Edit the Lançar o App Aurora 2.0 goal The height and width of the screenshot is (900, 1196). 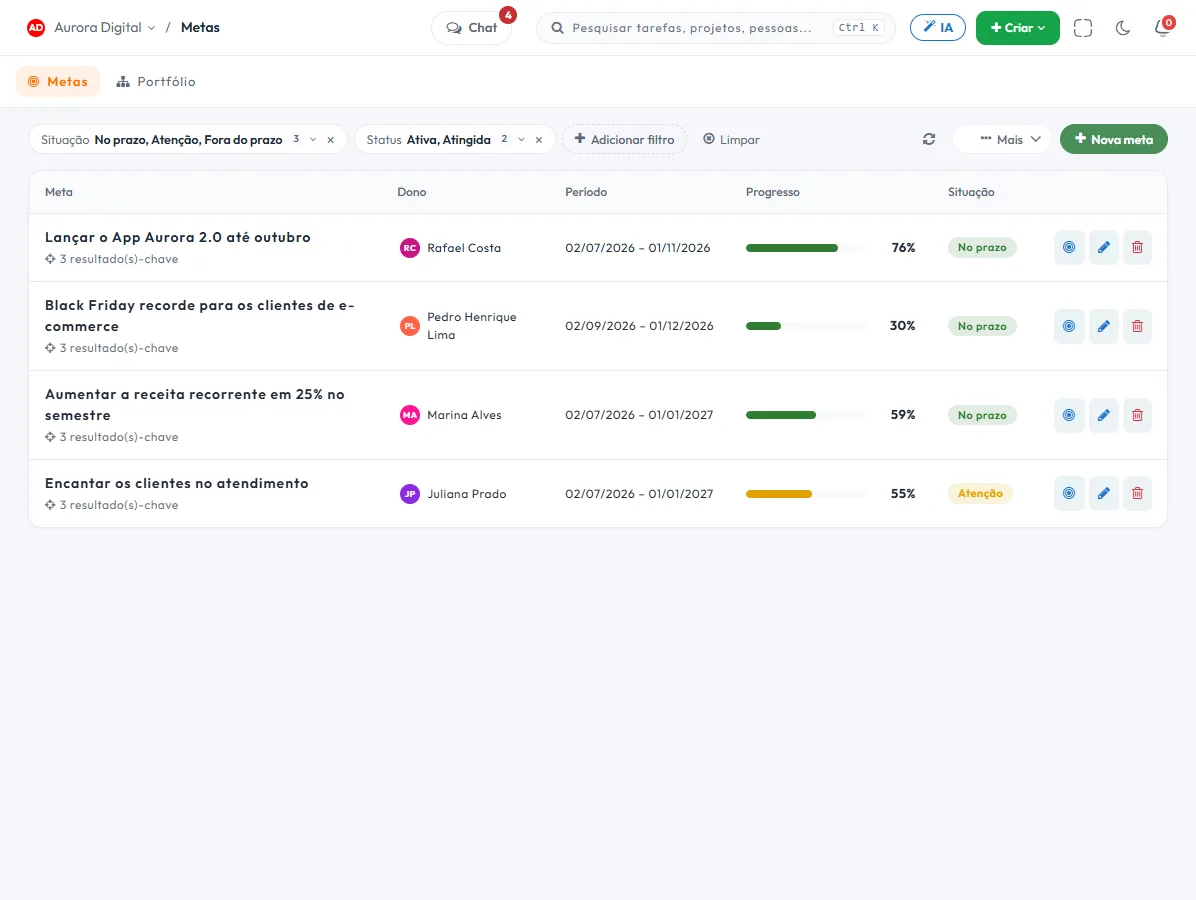(1104, 247)
